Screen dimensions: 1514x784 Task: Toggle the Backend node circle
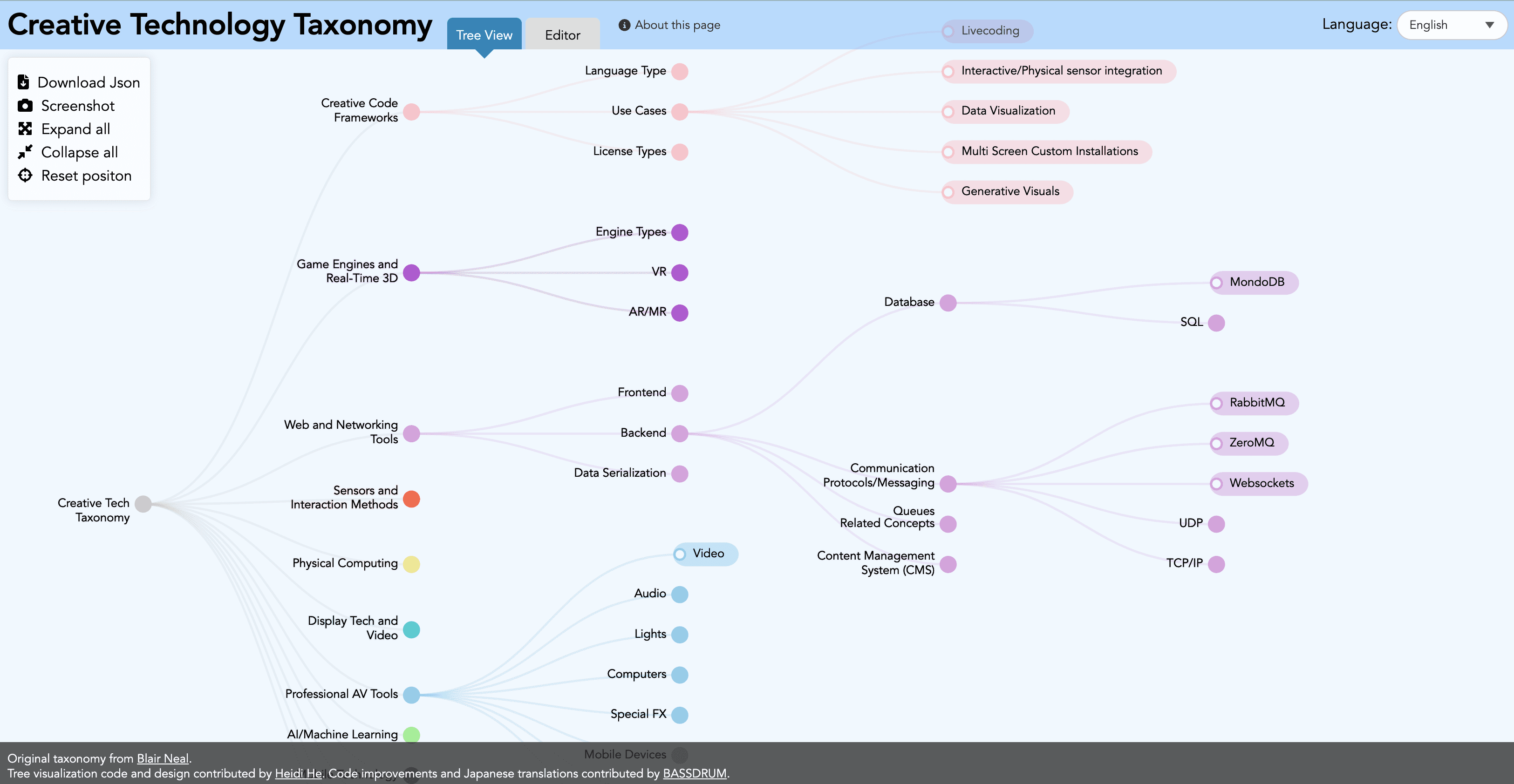click(679, 433)
